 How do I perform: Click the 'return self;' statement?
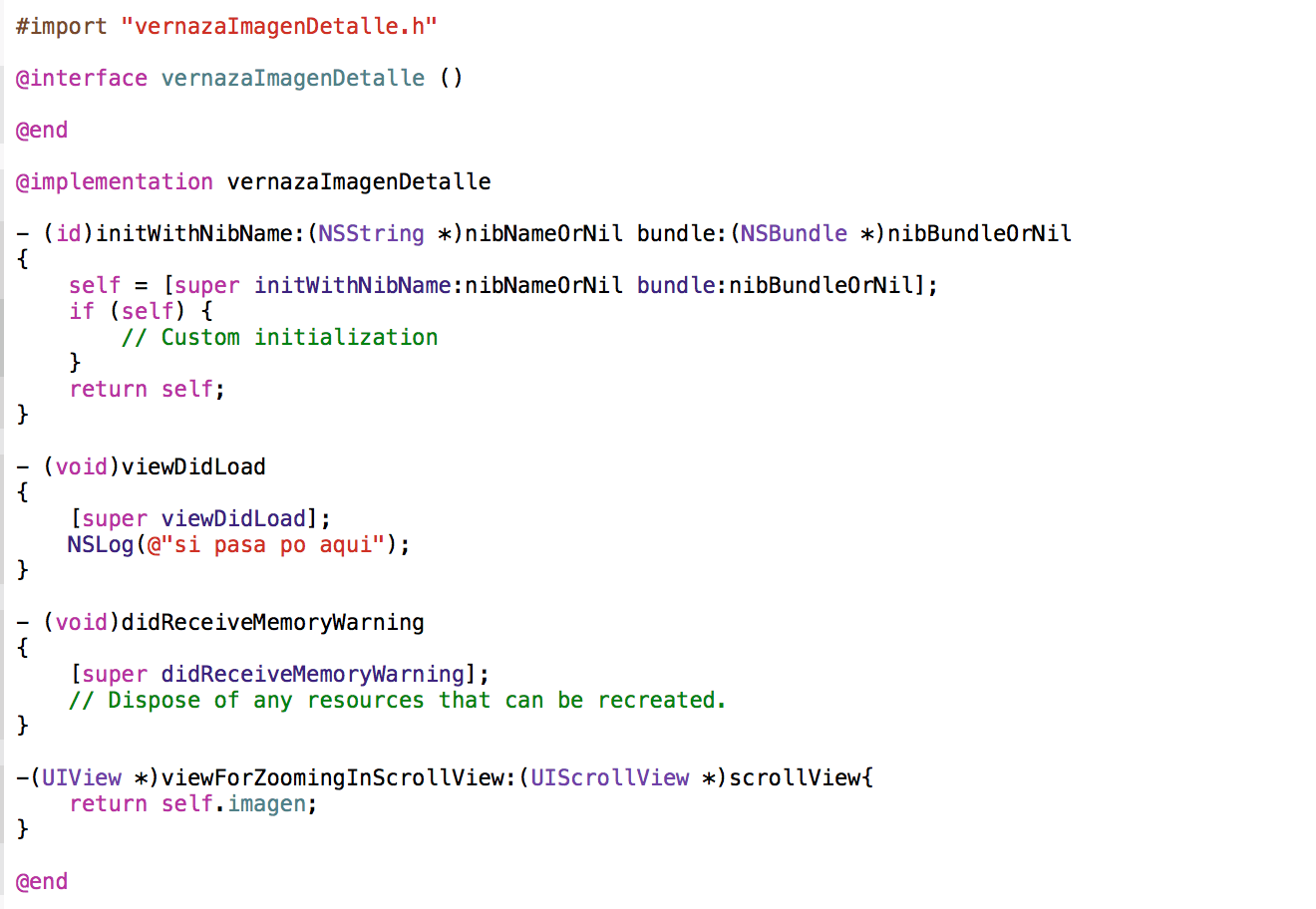(x=148, y=389)
